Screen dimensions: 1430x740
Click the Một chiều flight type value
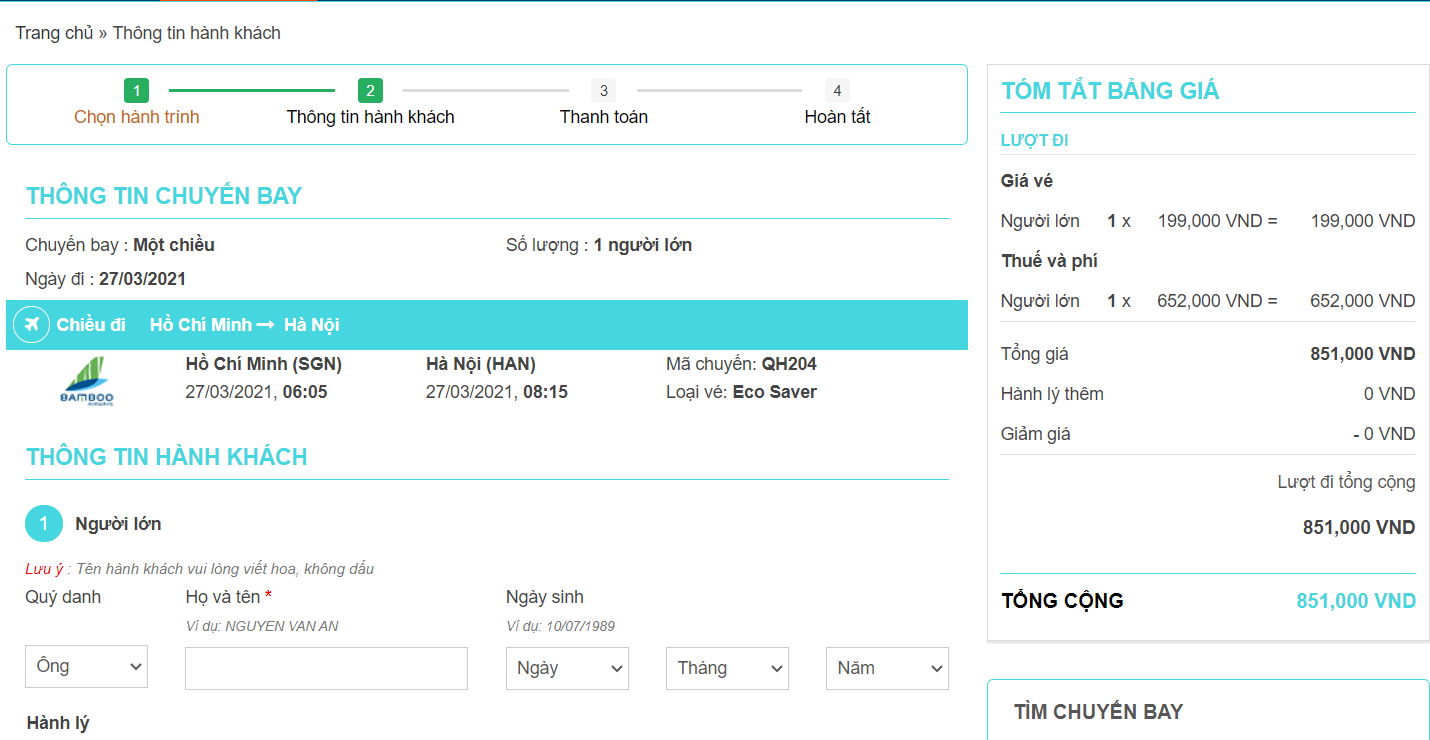[174, 245]
